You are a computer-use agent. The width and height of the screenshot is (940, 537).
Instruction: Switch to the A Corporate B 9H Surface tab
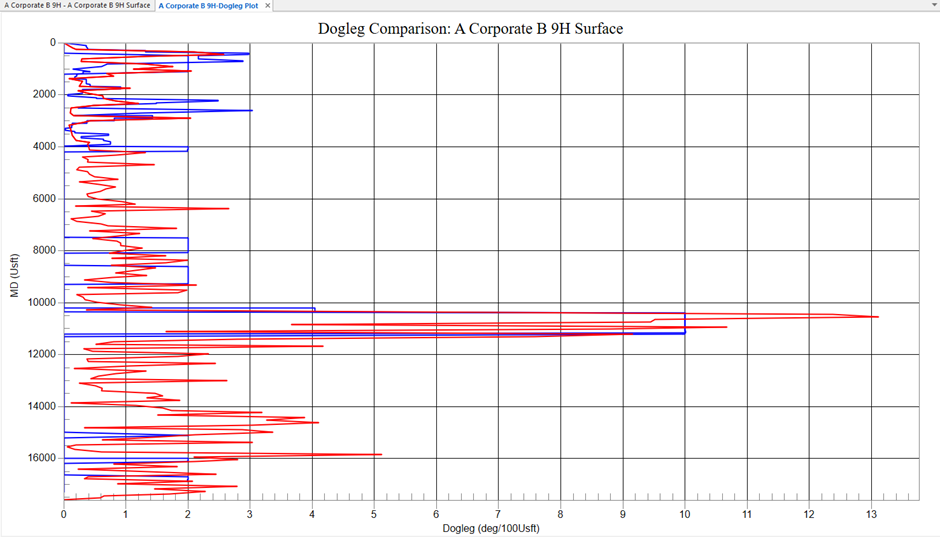77,6
